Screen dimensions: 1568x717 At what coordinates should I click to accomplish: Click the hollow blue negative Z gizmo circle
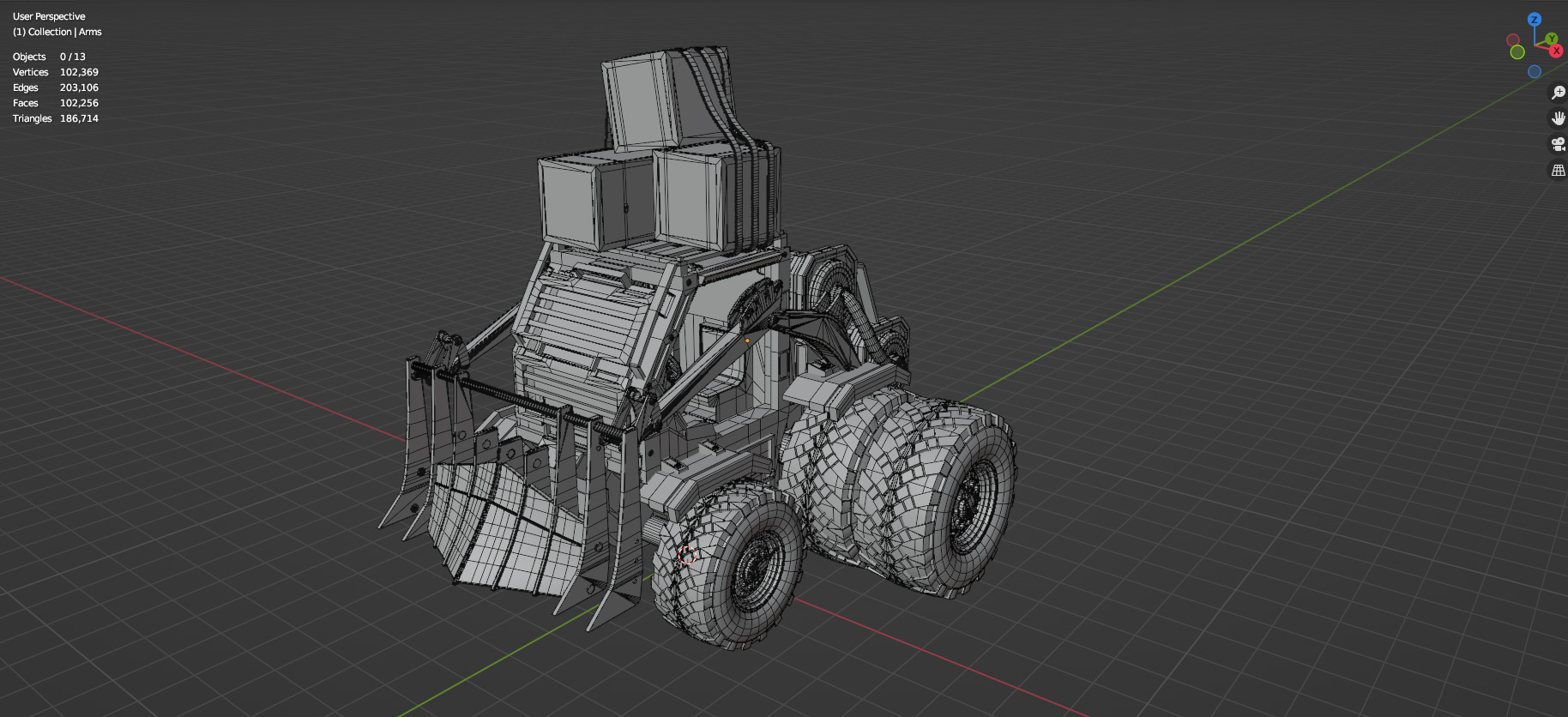click(x=1535, y=71)
